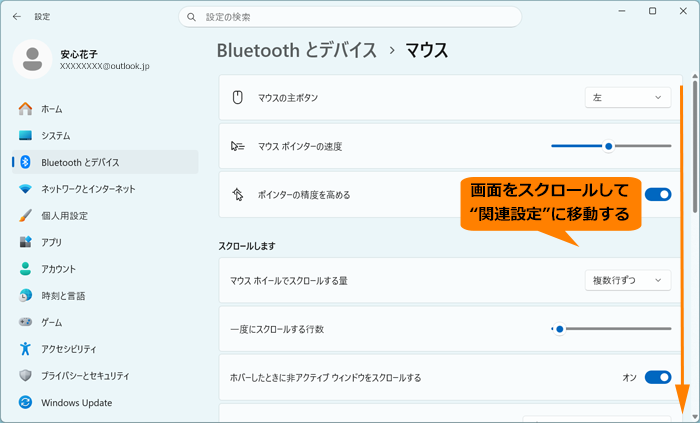Open アプリ settings
The height and width of the screenshot is (423, 700).
pos(105,242)
